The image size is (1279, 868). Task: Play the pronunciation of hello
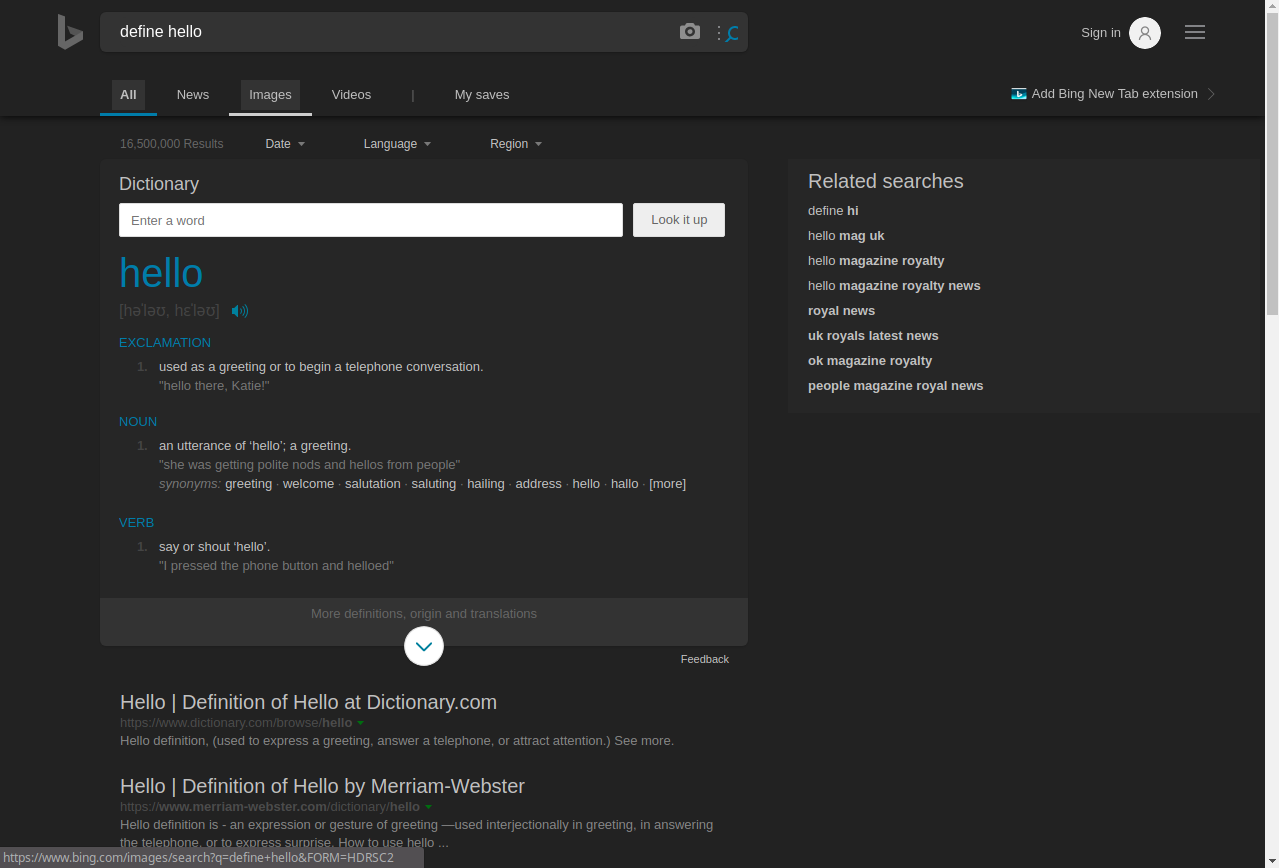pyautogui.click(x=239, y=311)
